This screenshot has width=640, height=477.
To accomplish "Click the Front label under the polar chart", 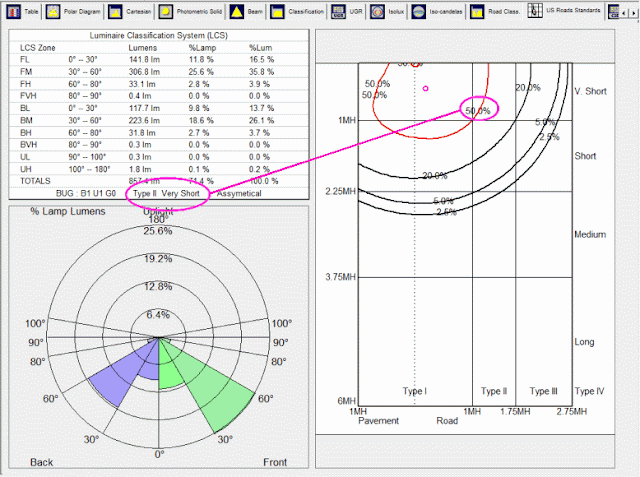I will coord(275,462).
